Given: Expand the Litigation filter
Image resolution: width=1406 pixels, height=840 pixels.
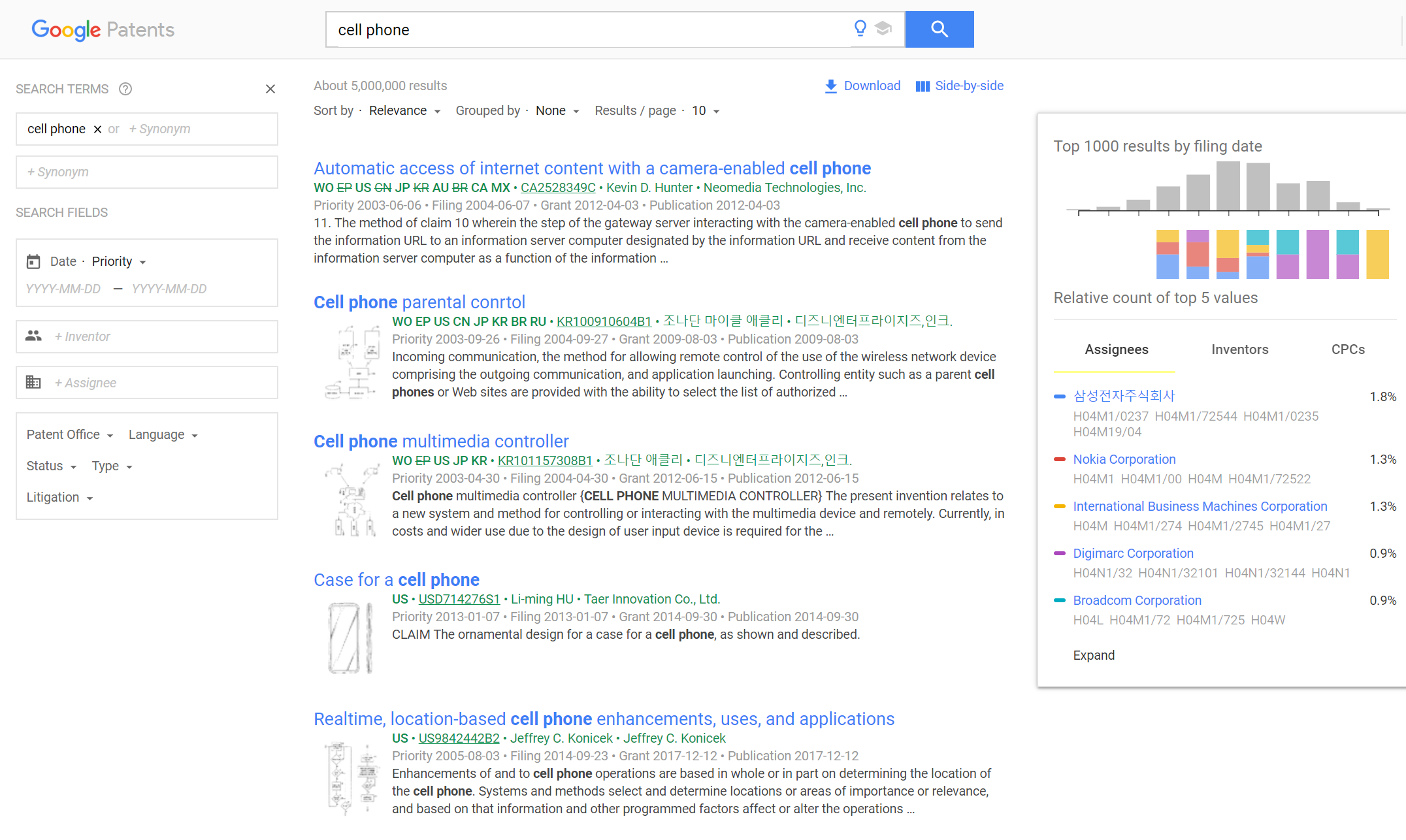Looking at the screenshot, I should click(59, 498).
